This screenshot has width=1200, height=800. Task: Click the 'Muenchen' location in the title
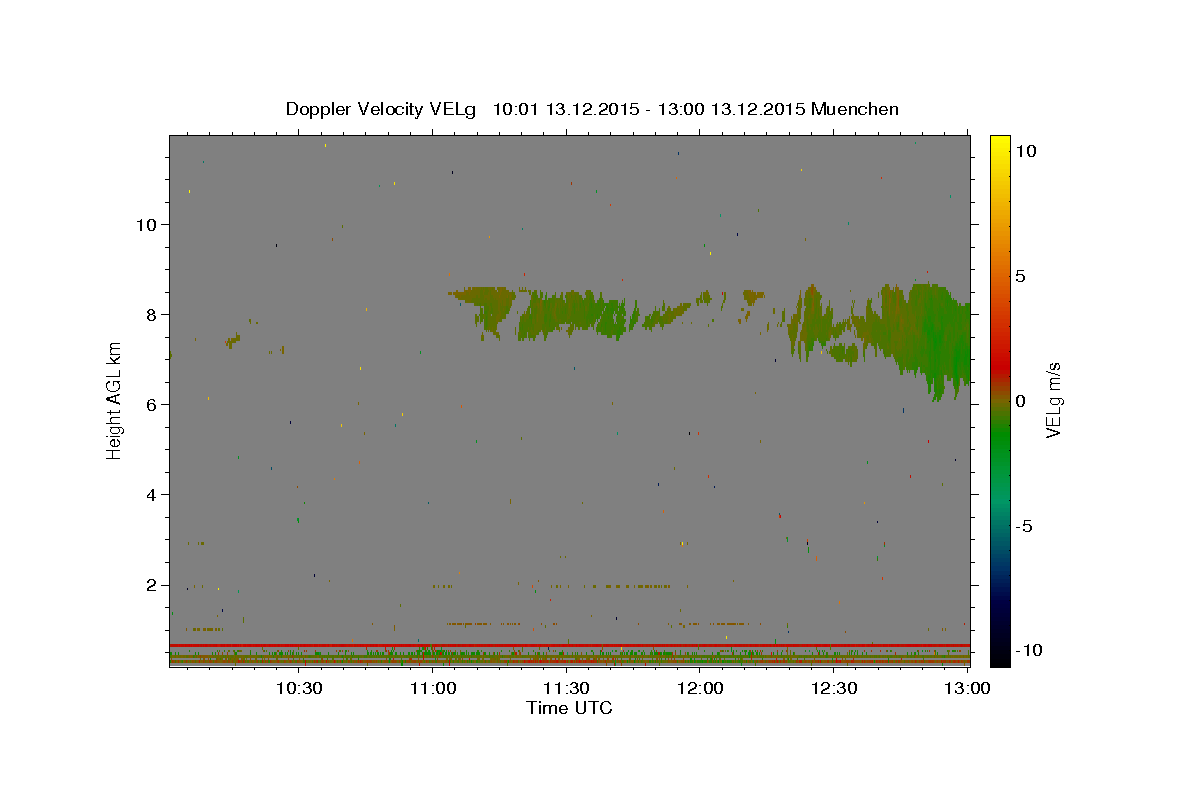(x=855, y=109)
